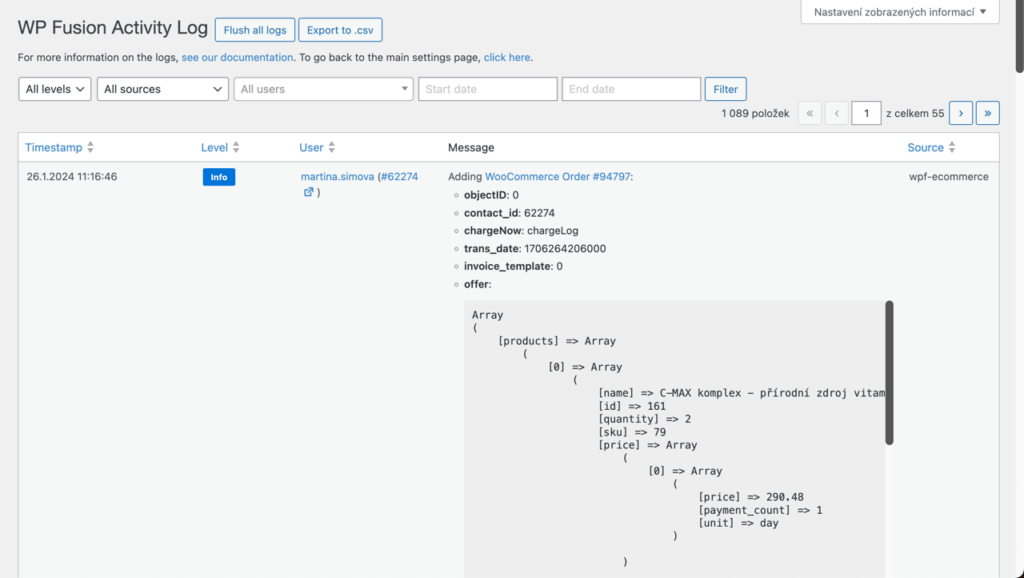Click the Message column header
This screenshot has height=578, width=1024.
[x=471, y=148]
